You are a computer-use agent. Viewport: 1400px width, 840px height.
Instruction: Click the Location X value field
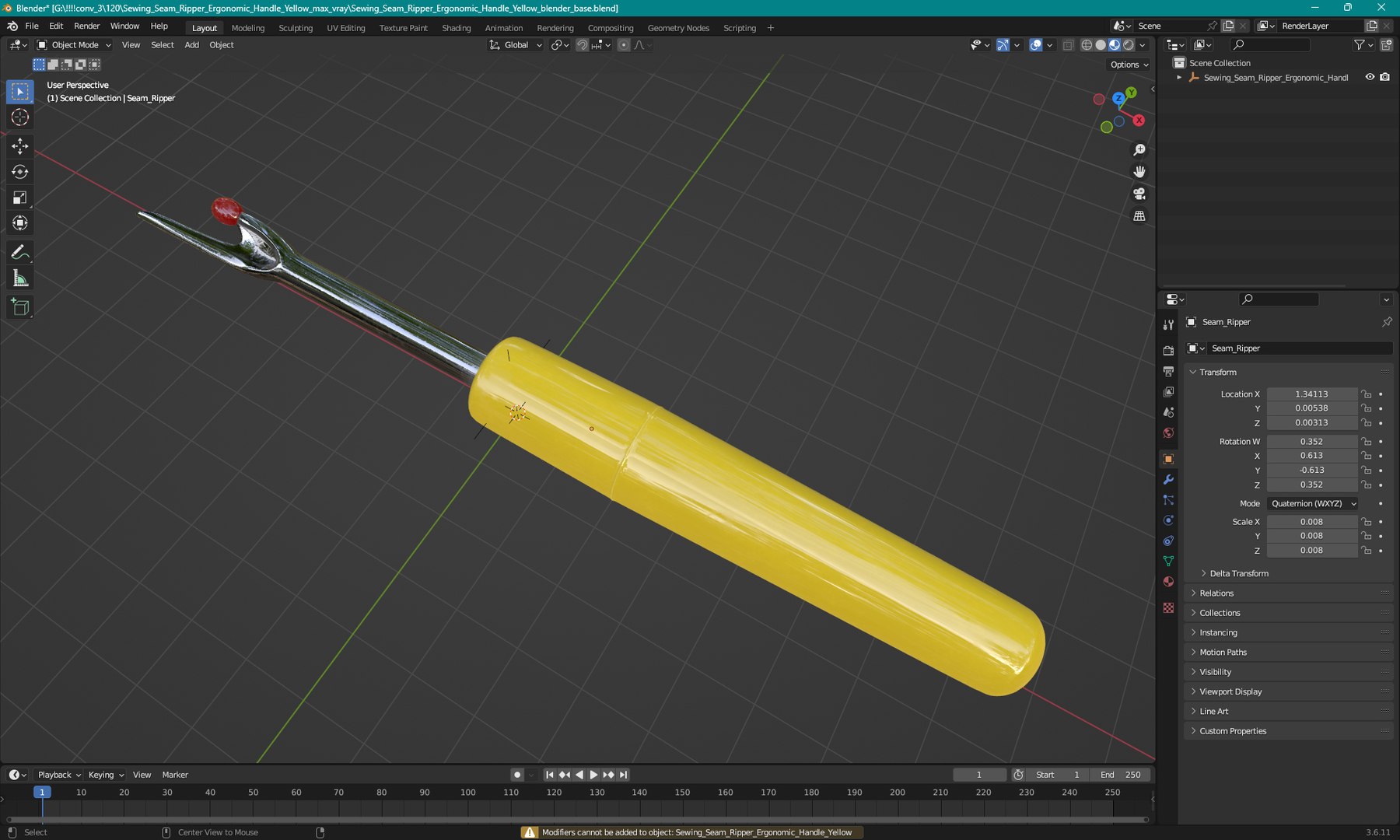click(x=1312, y=394)
